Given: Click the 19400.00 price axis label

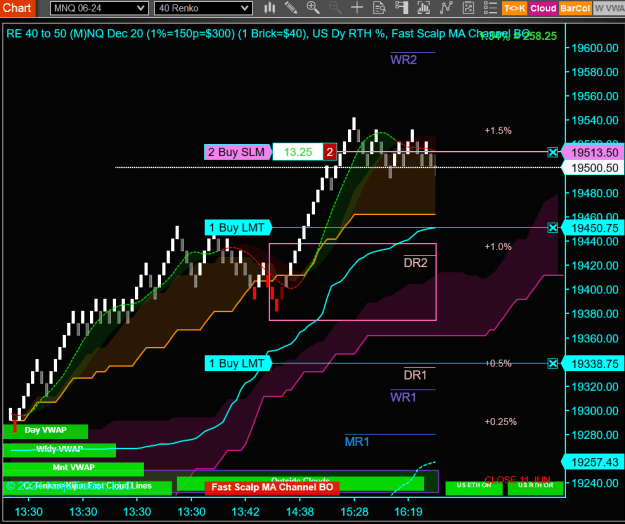Looking at the screenshot, I should click(x=595, y=290).
